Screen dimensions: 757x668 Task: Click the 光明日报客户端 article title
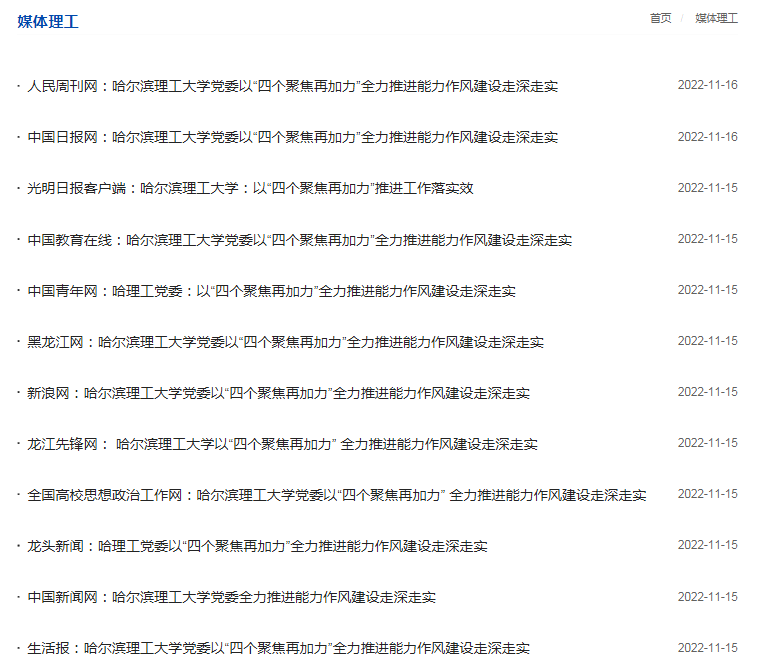coord(250,188)
